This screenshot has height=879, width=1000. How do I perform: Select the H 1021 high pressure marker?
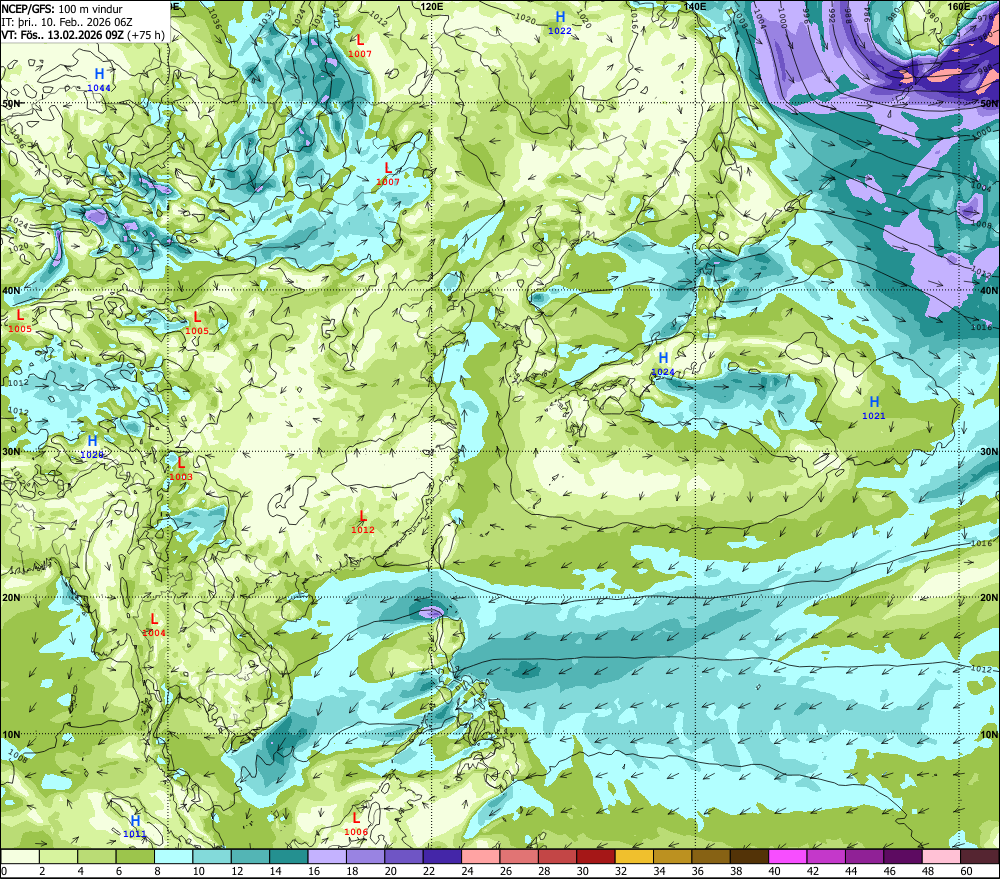(874, 407)
